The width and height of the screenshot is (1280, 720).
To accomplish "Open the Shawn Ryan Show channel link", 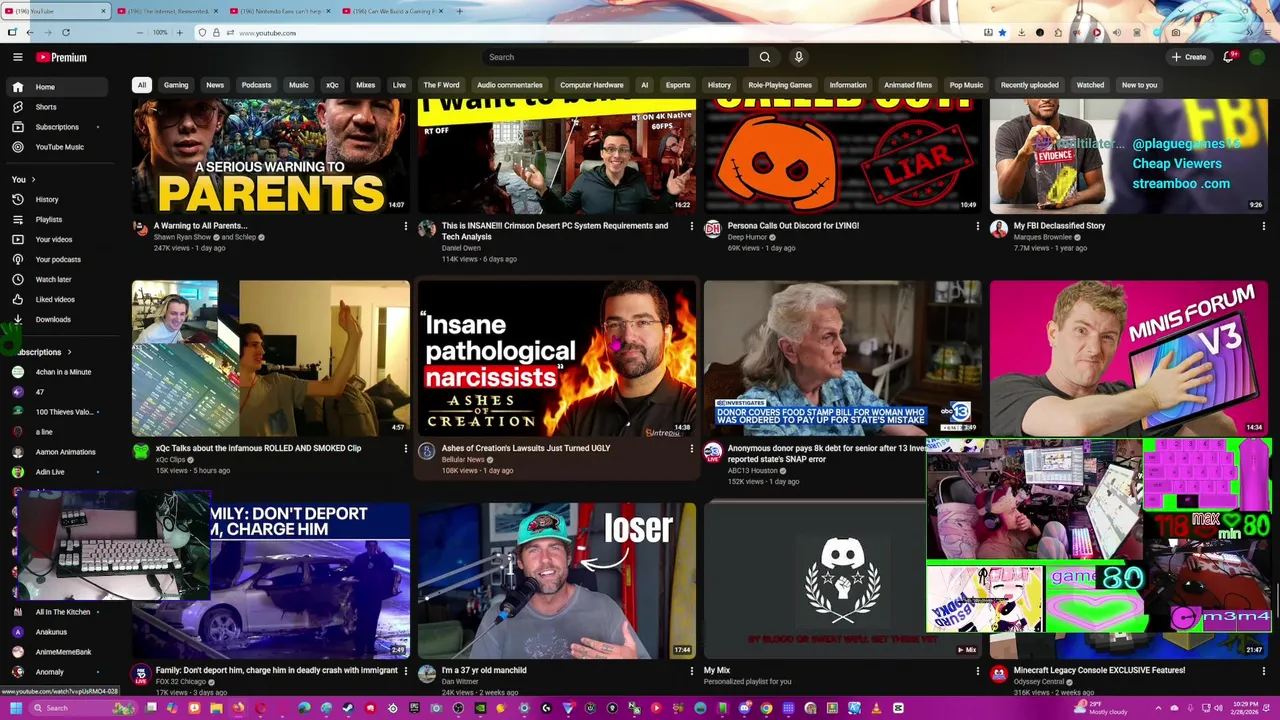I will [x=182, y=237].
